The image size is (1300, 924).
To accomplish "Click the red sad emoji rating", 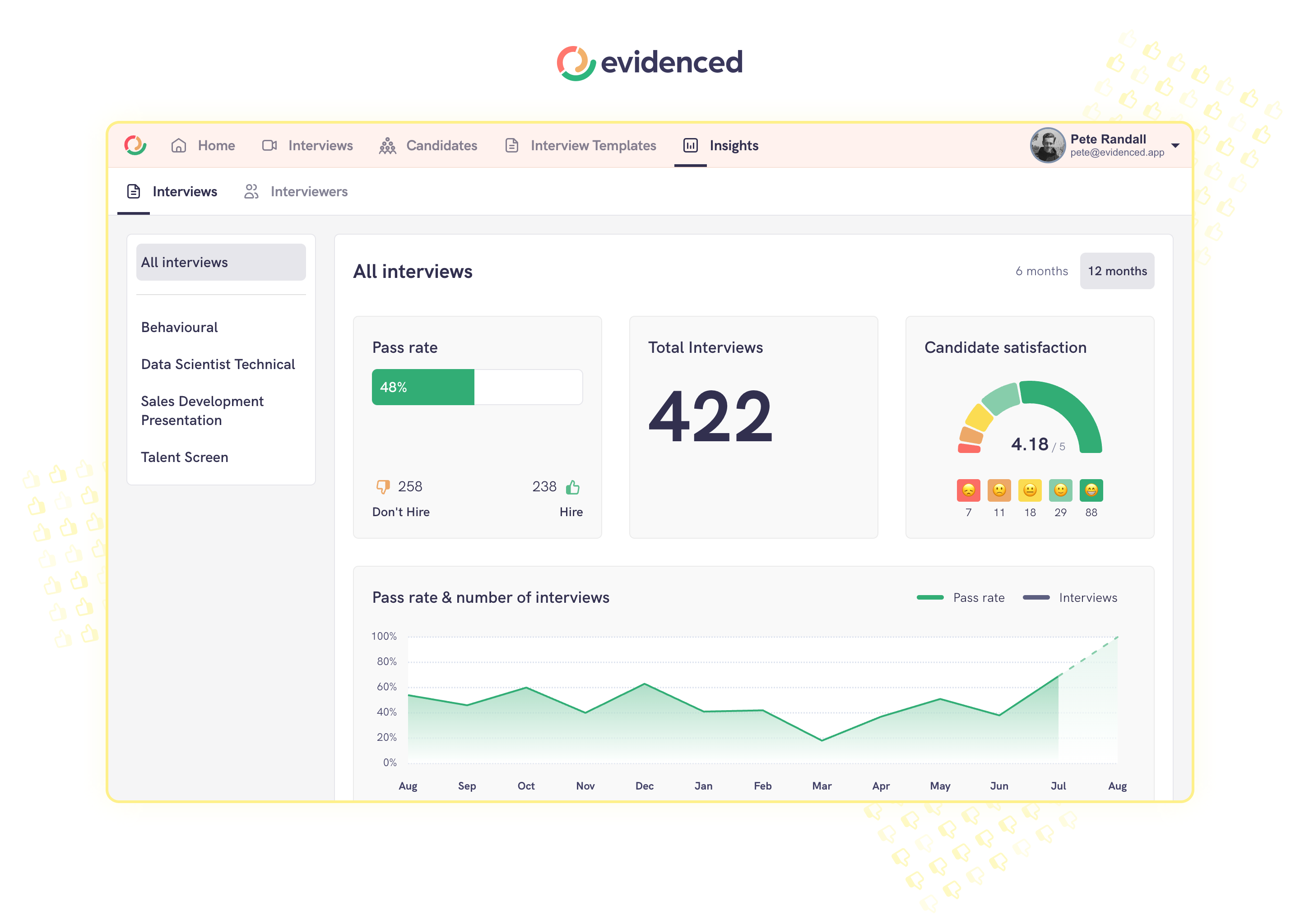I will [x=968, y=490].
